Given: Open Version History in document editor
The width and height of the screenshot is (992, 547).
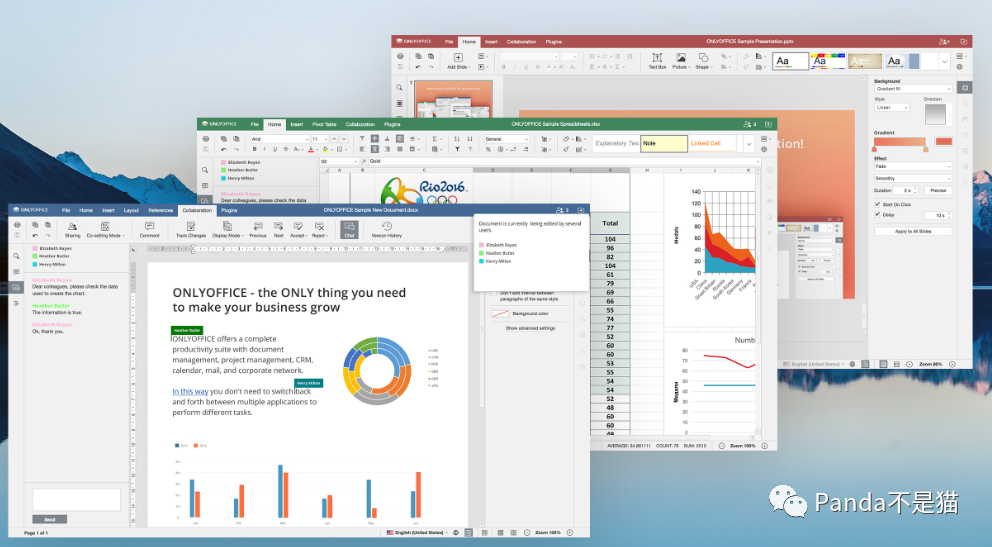Looking at the screenshot, I should [x=387, y=229].
